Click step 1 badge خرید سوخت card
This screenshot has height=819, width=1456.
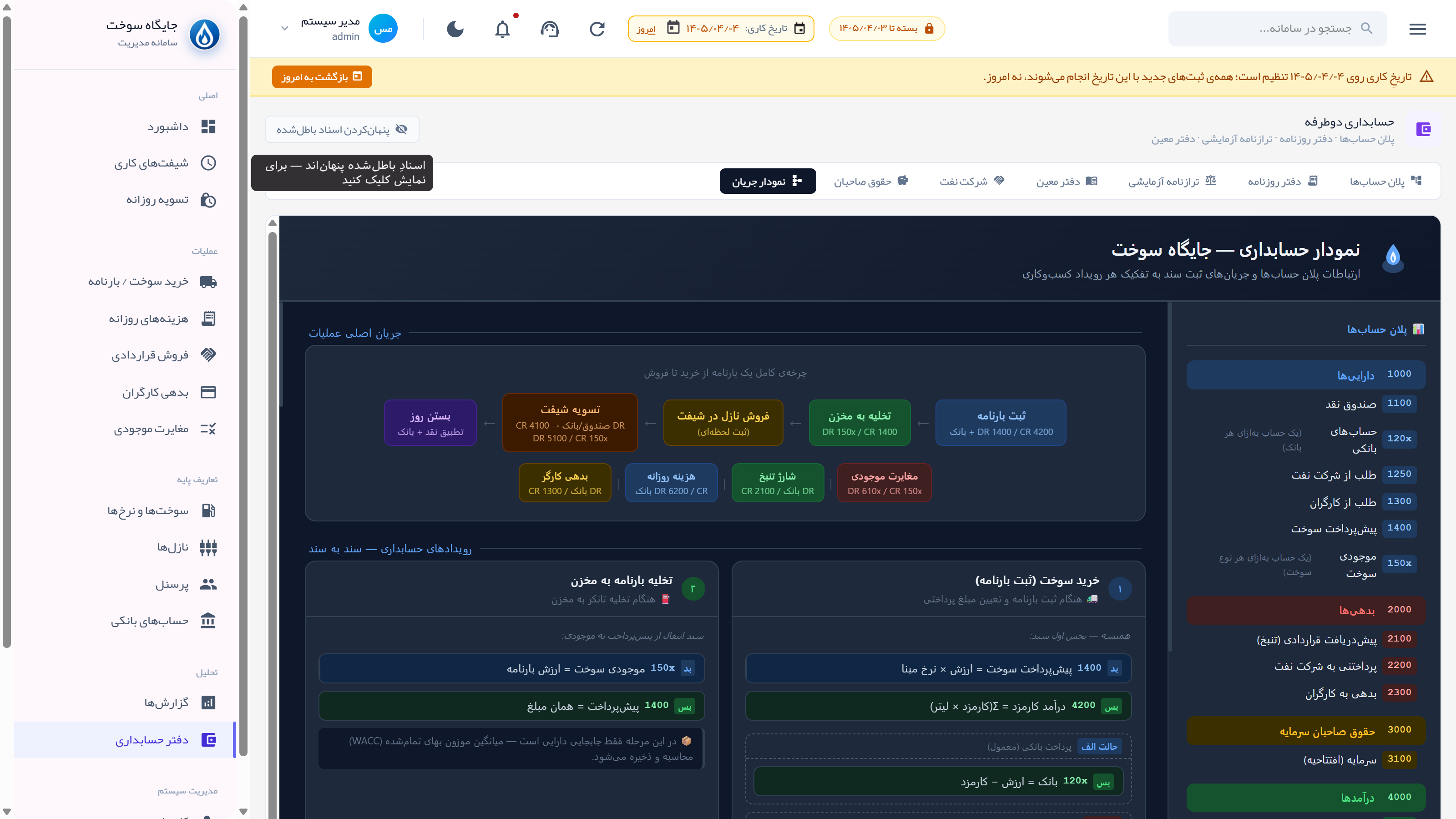1120,589
